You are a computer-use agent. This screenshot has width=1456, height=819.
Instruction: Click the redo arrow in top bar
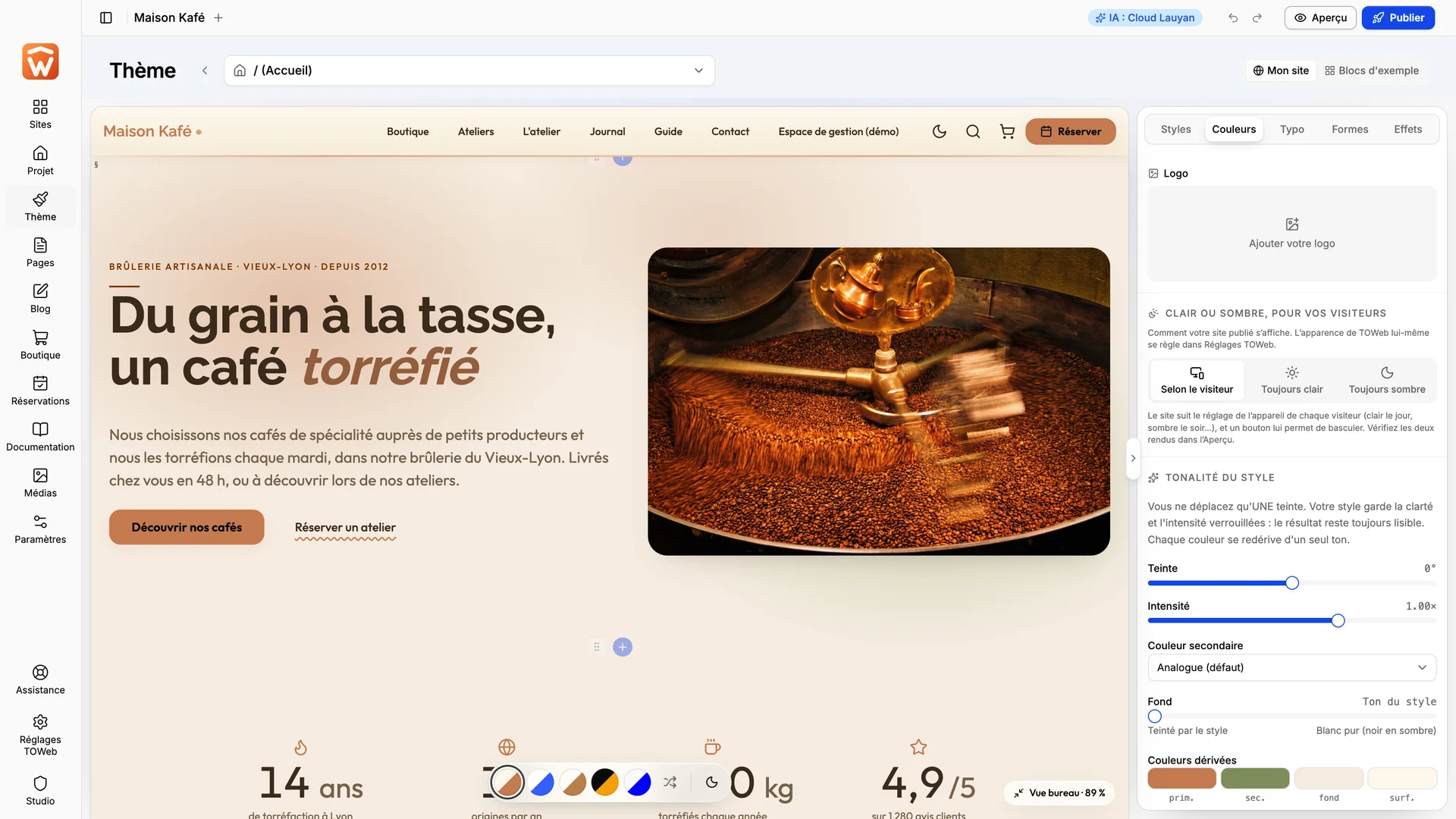(x=1257, y=17)
